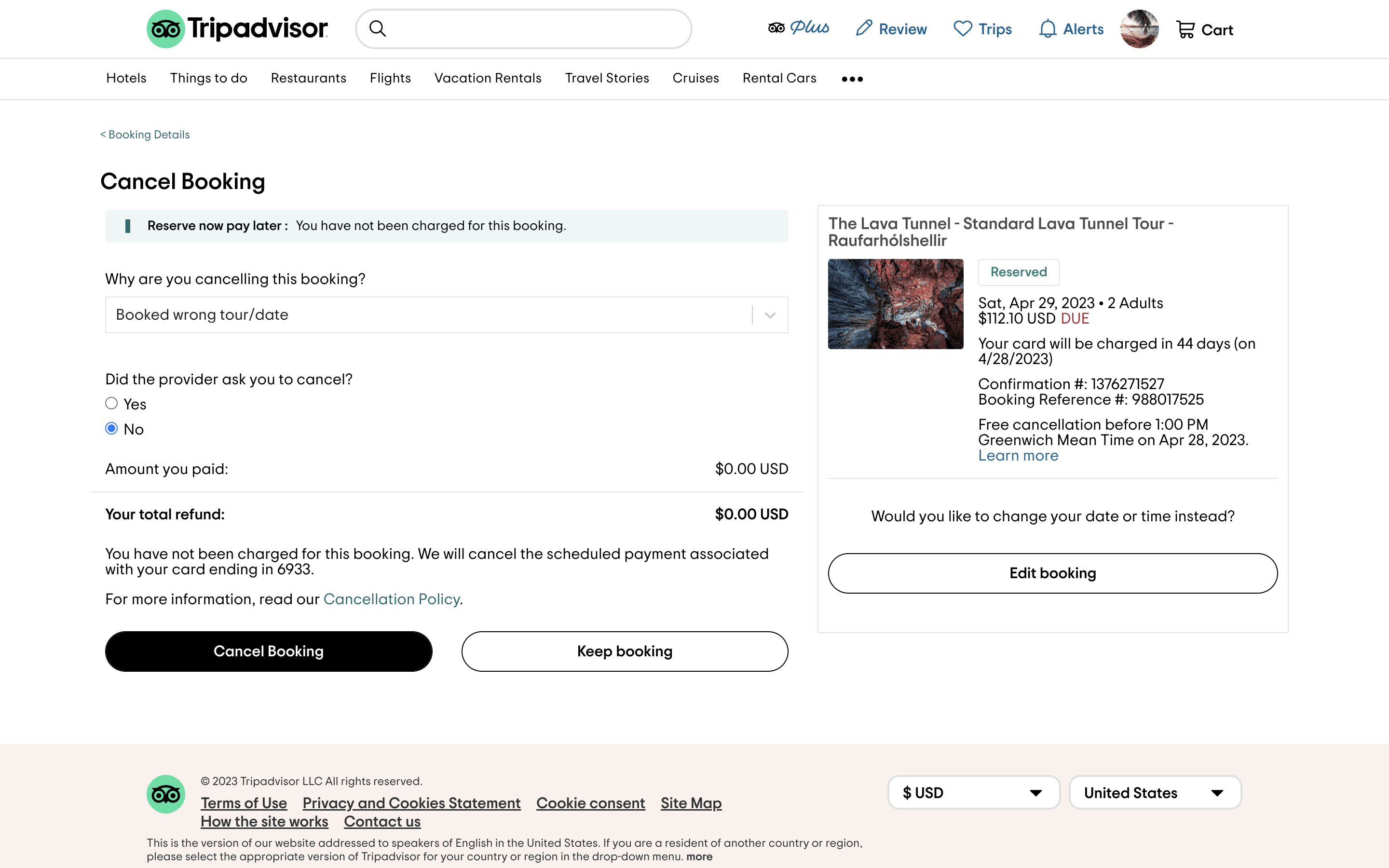
Task: Click the profile avatar picture
Action: [1139, 29]
